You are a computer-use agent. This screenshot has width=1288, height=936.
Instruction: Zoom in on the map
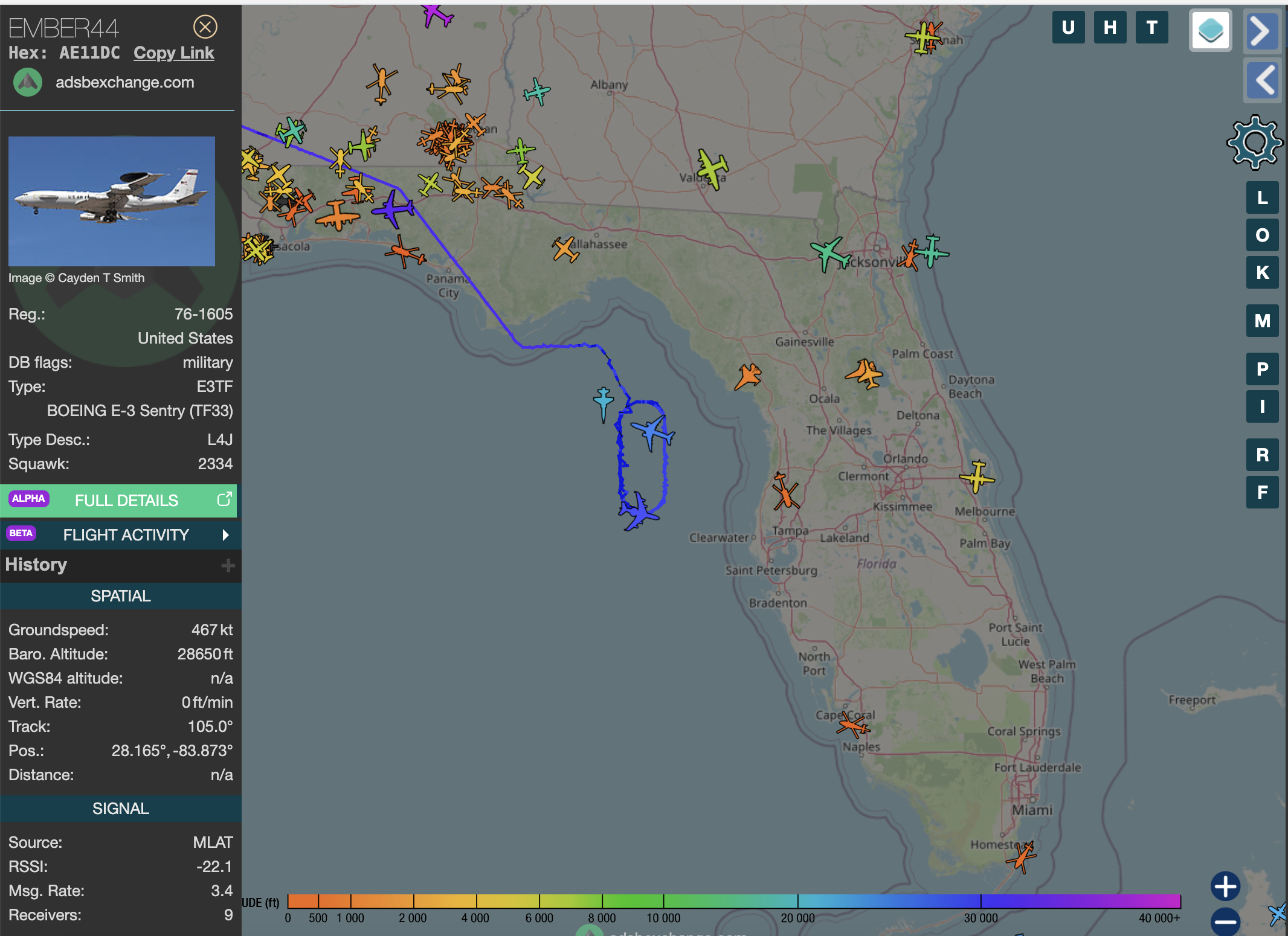click(1225, 886)
